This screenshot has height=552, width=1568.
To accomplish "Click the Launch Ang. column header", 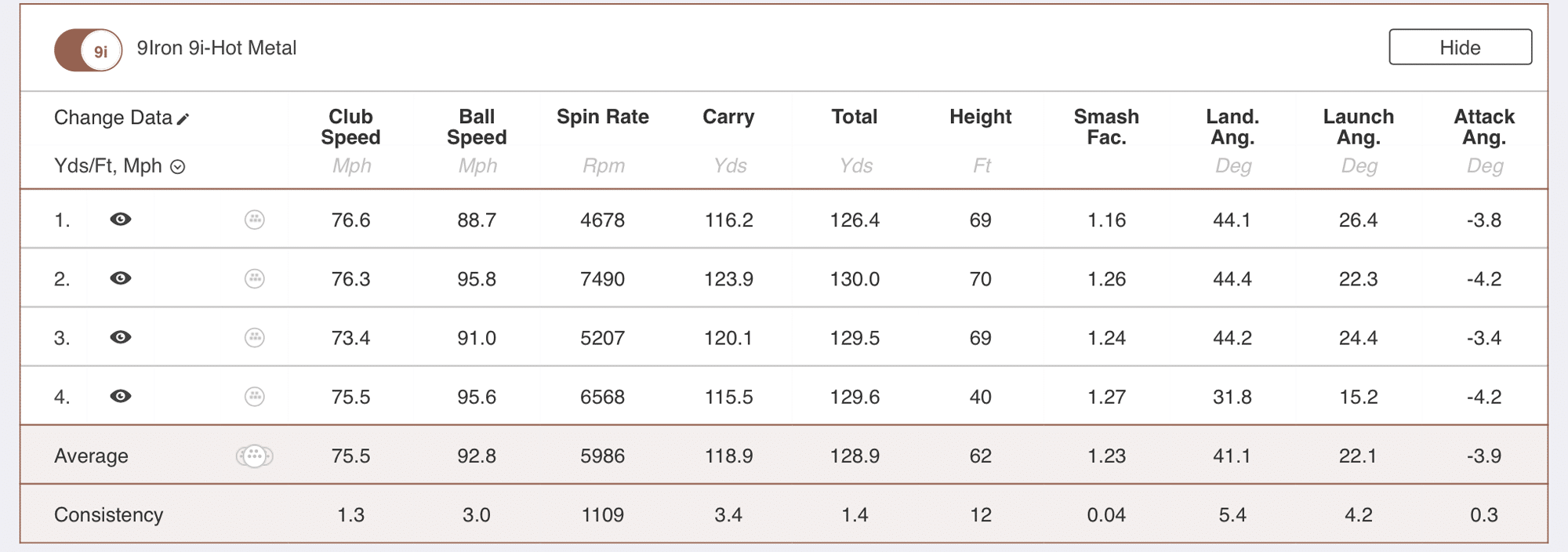I will pyautogui.click(x=1358, y=127).
